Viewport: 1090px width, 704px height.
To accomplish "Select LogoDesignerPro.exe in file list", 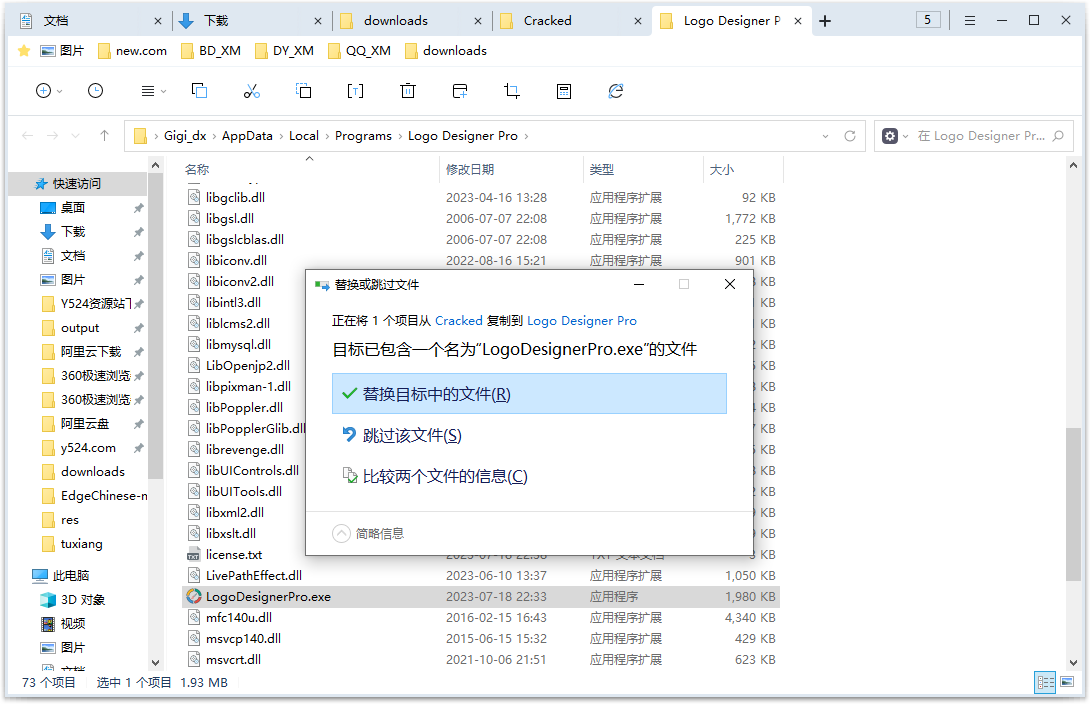I will click(x=480, y=597).
